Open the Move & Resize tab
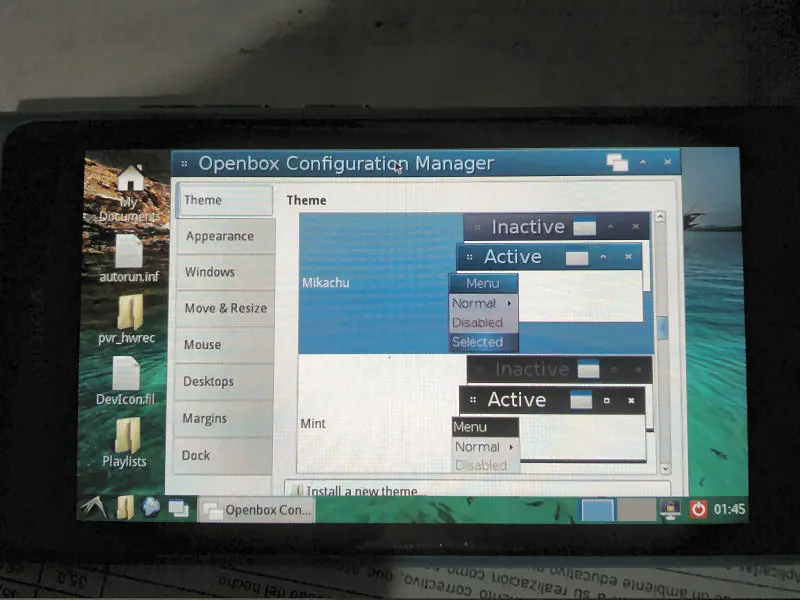 [224, 308]
